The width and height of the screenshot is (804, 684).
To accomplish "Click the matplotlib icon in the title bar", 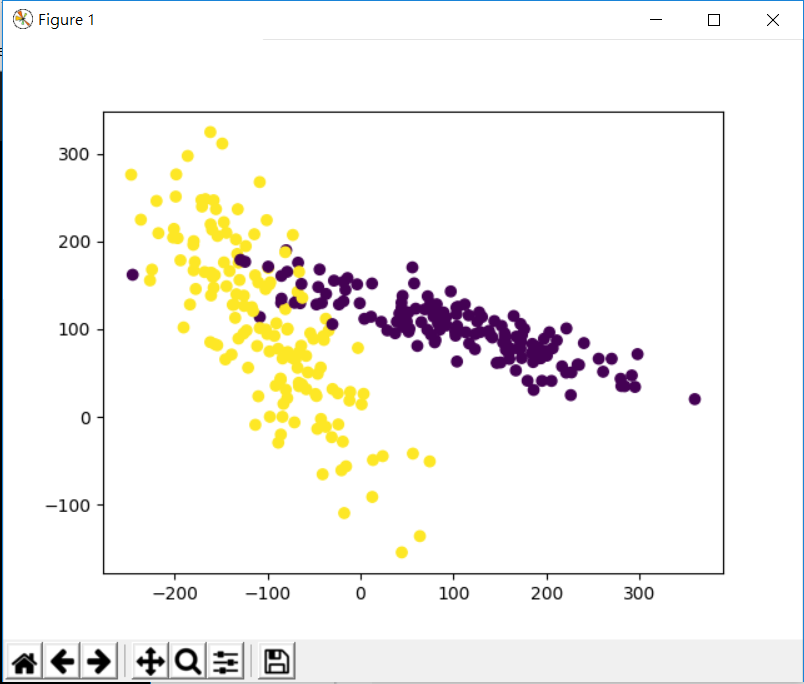I will tap(22, 19).
